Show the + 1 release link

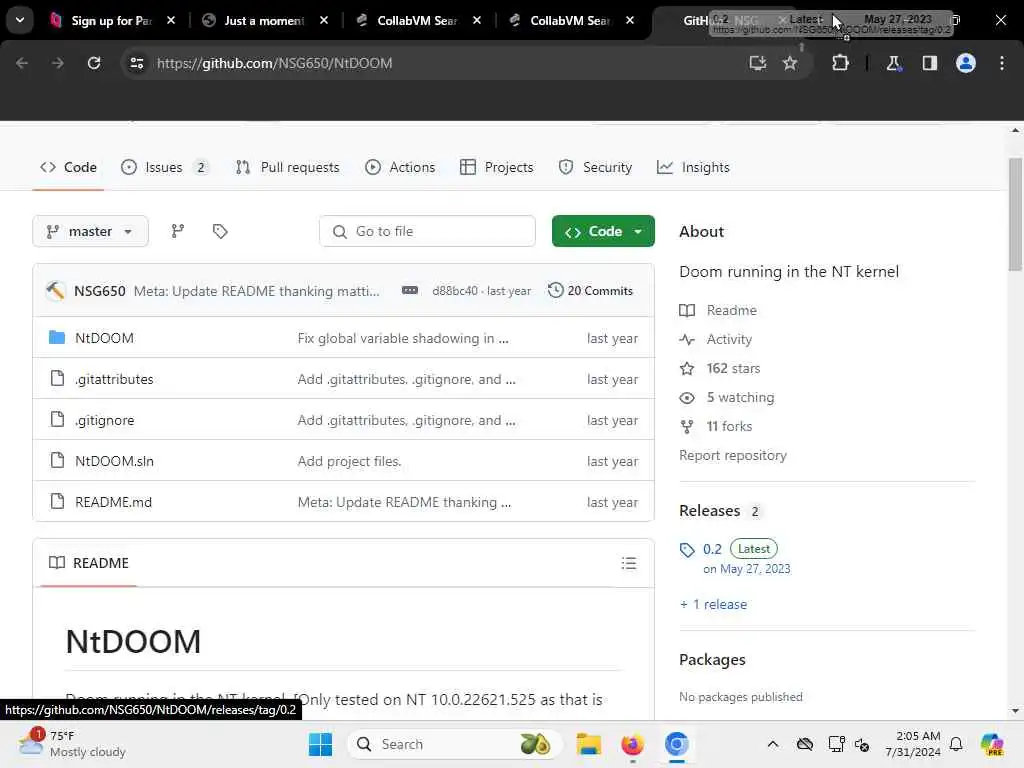713,605
